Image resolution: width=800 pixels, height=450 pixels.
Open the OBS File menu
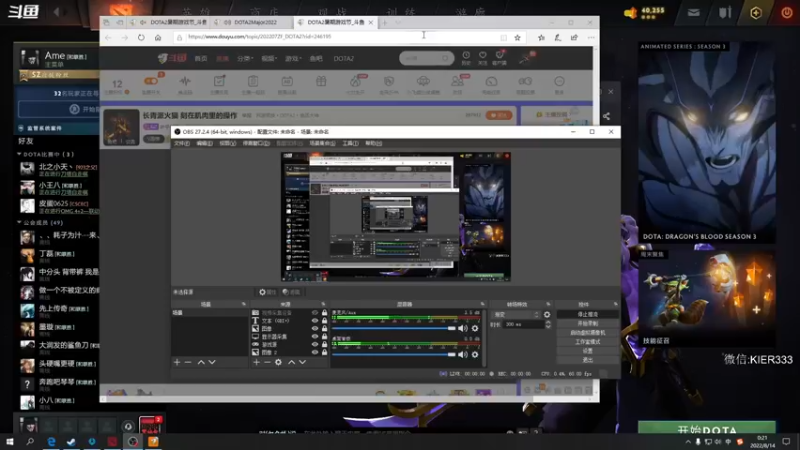pos(182,143)
